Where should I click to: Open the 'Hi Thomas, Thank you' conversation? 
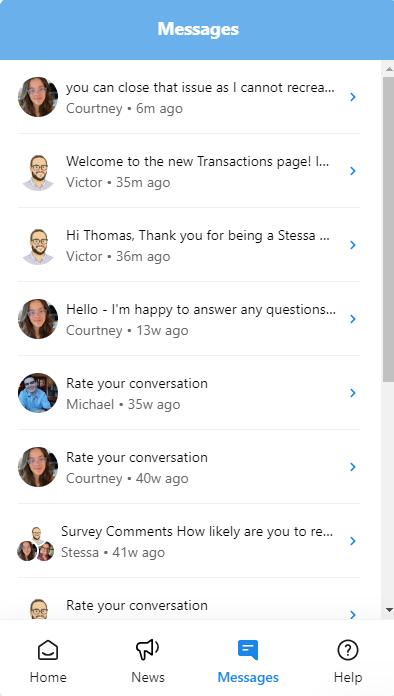coord(189,245)
